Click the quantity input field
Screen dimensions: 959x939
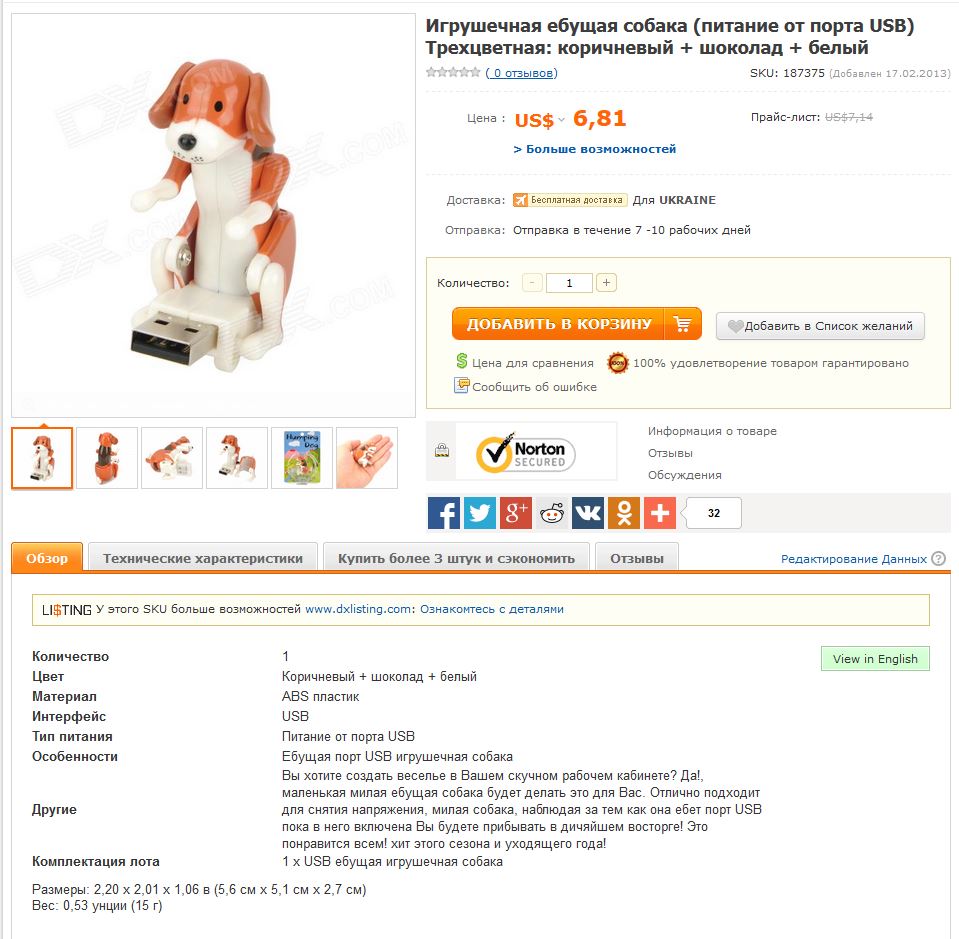(x=569, y=283)
